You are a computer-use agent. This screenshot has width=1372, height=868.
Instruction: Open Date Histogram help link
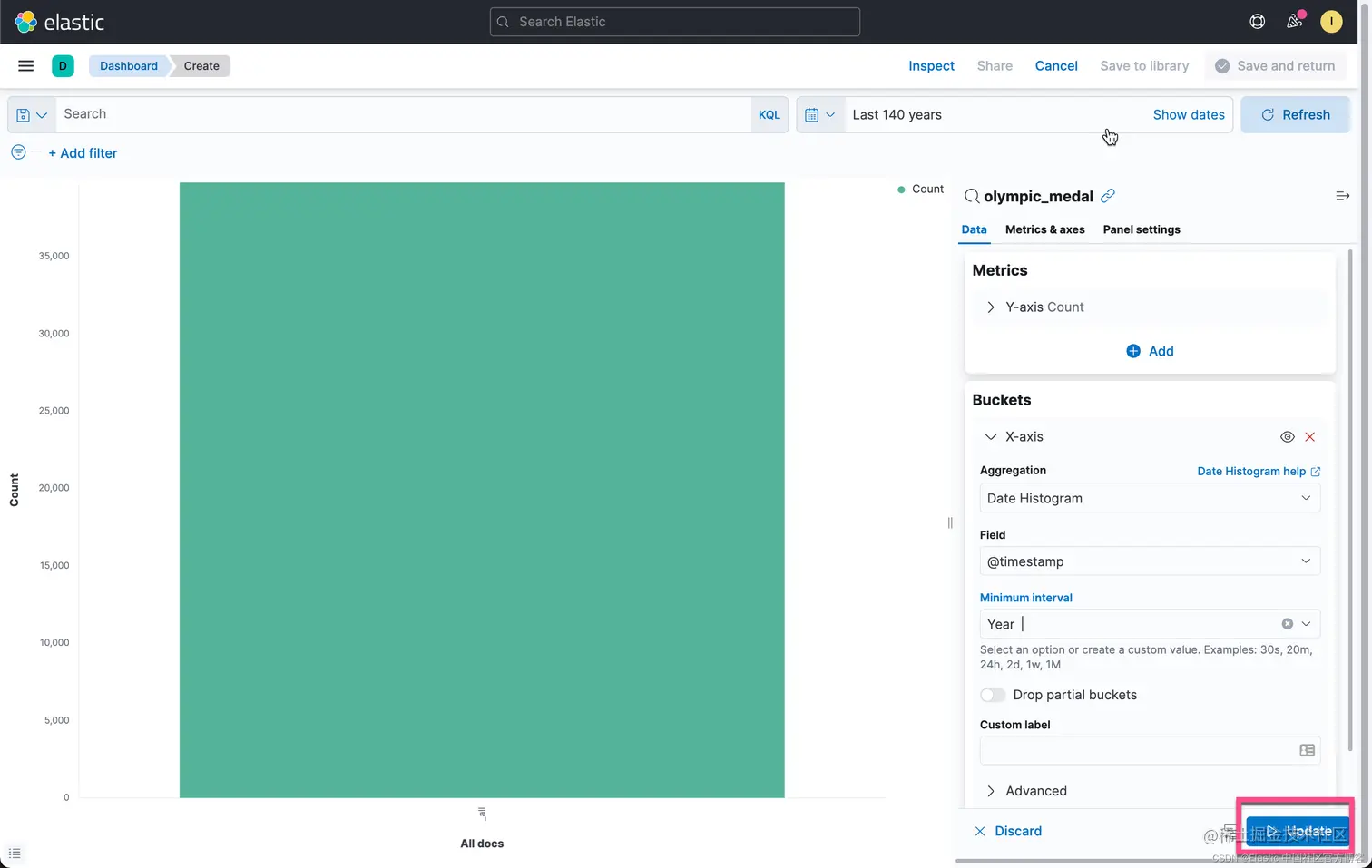coord(1259,471)
